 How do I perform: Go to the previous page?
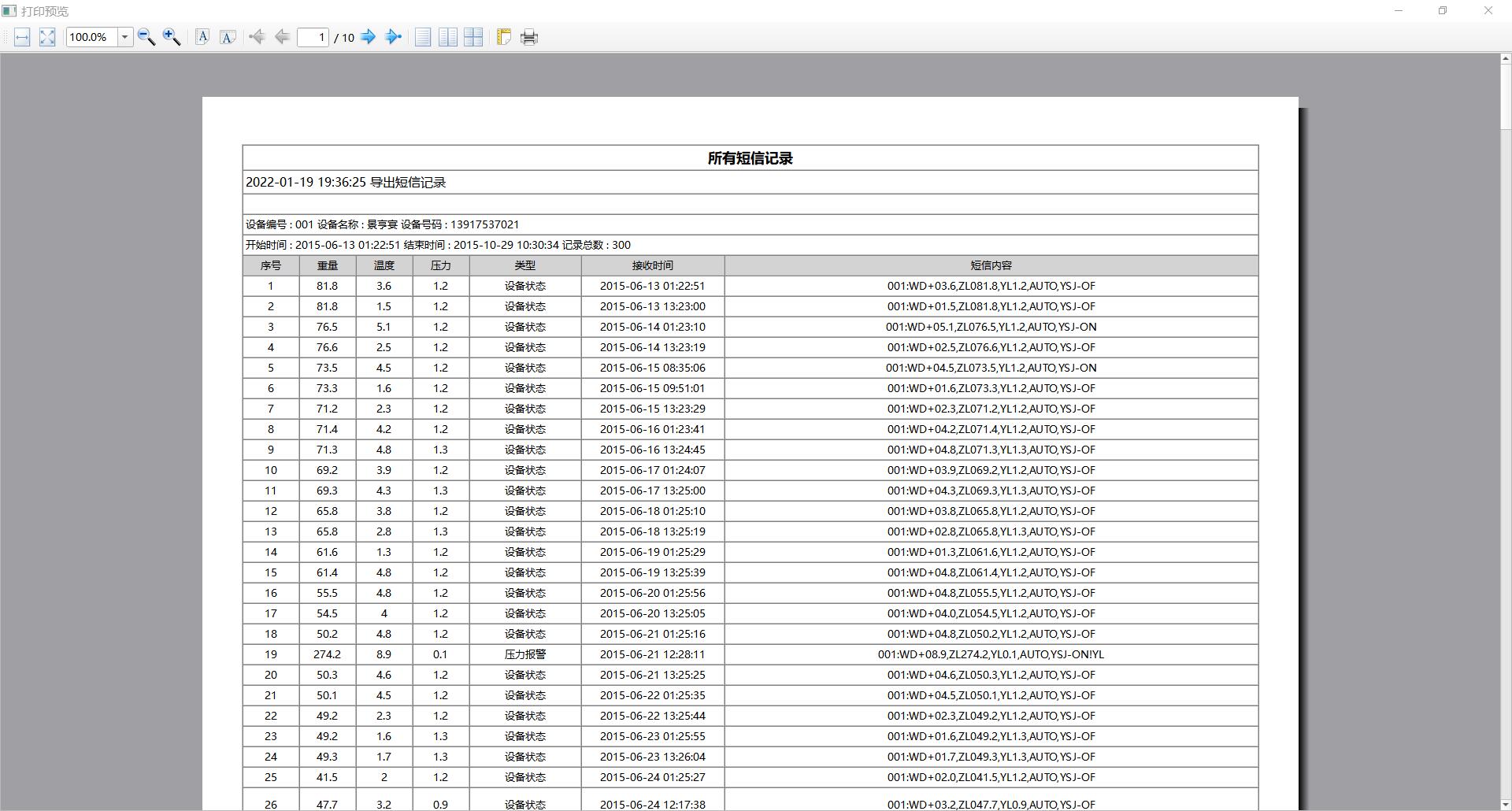point(282,37)
